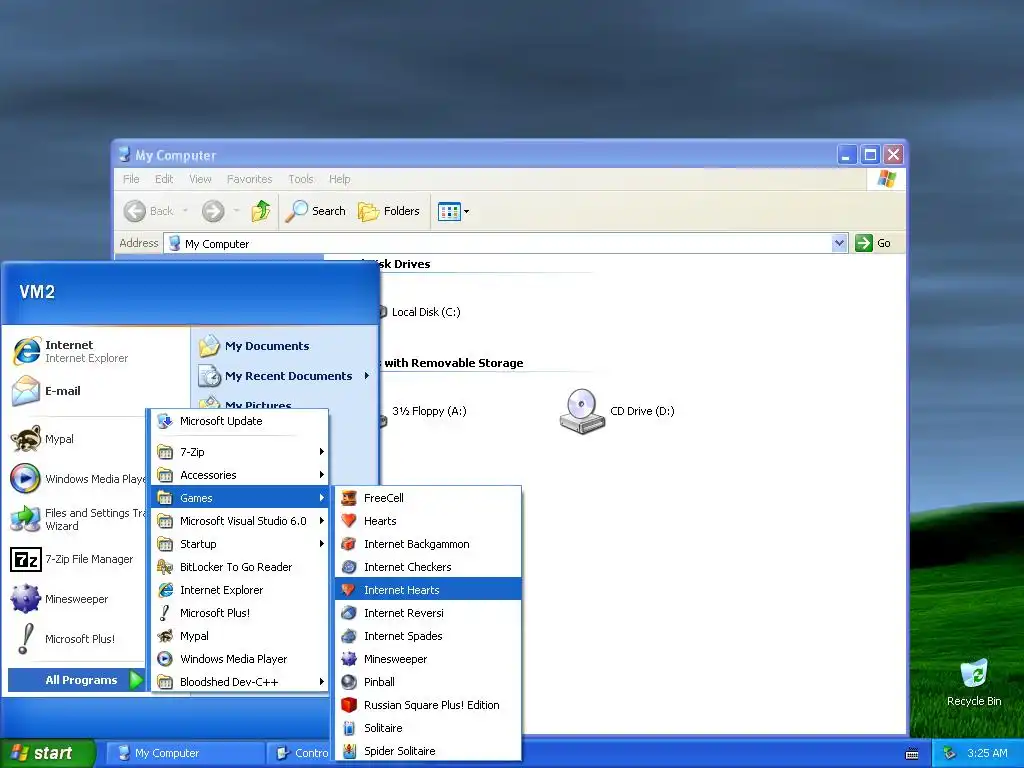Click Go button next to address bar
This screenshot has height=768, width=1024.
click(873, 243)
